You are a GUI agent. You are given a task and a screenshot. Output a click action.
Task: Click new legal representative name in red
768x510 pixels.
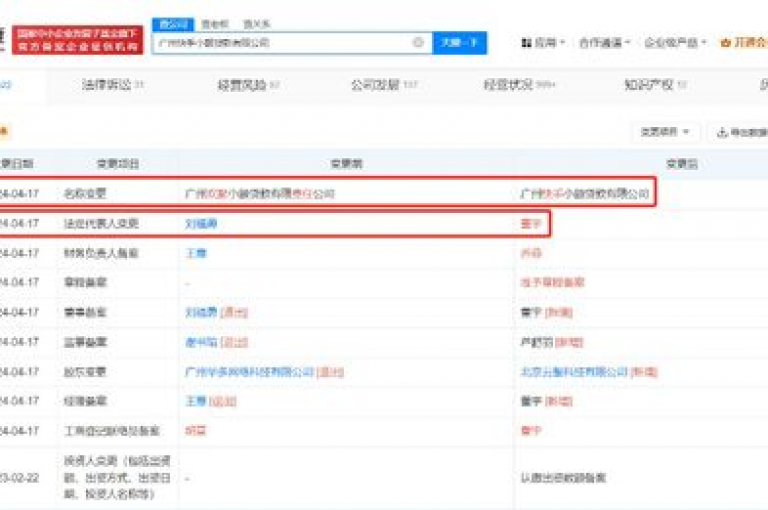[530, 224]
